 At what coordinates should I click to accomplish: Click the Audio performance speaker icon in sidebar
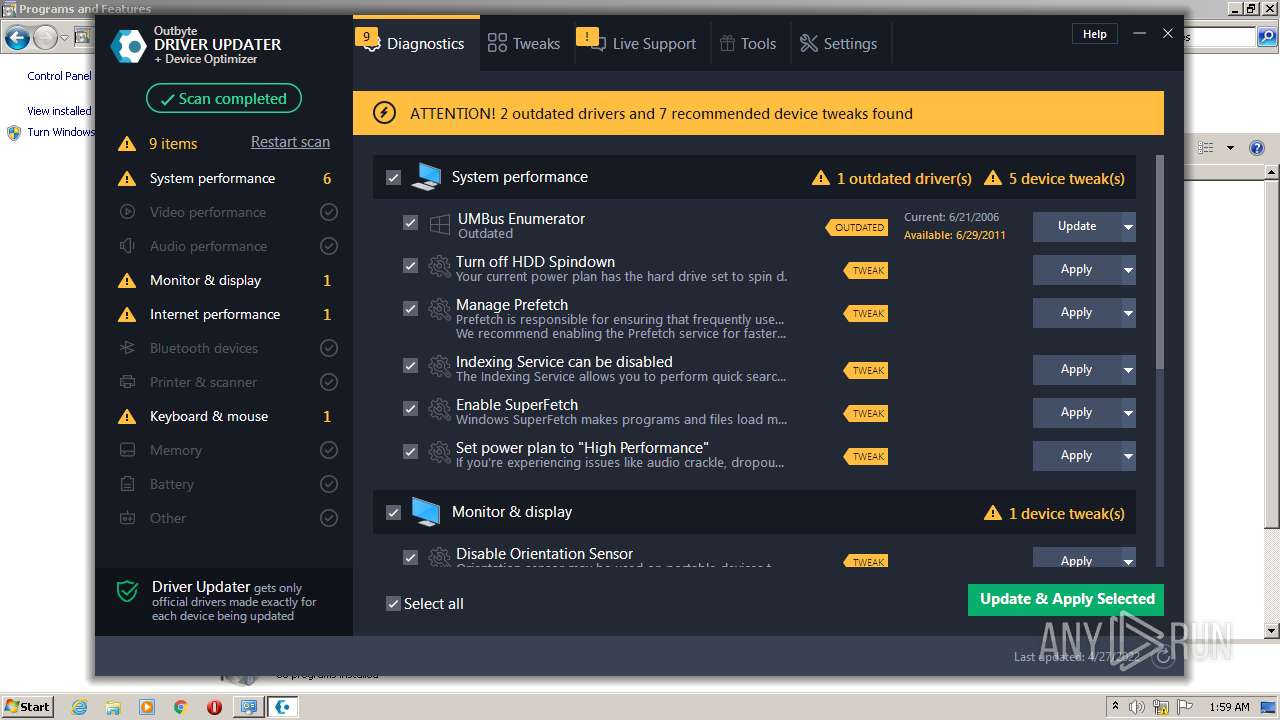pyautogui.click(x=127, y=246)
